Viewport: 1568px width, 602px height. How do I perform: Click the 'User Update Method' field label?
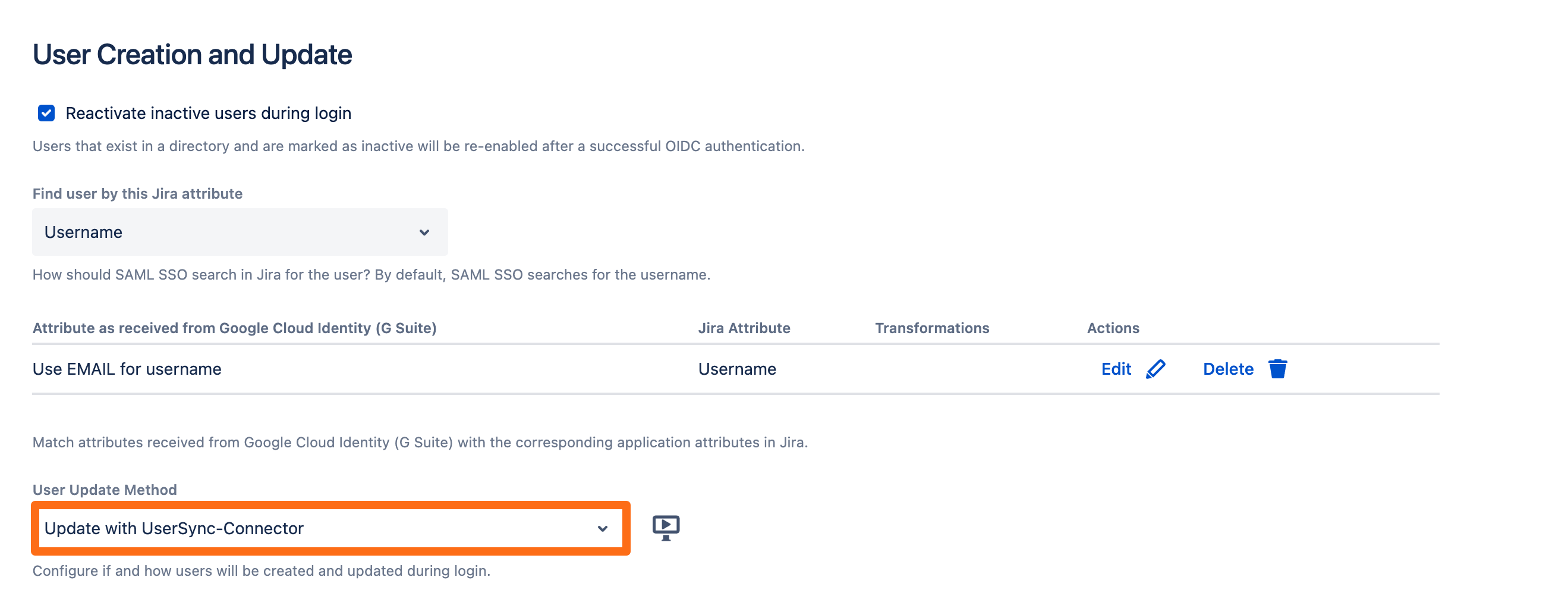pyautogui.click(x=104, y=490)
